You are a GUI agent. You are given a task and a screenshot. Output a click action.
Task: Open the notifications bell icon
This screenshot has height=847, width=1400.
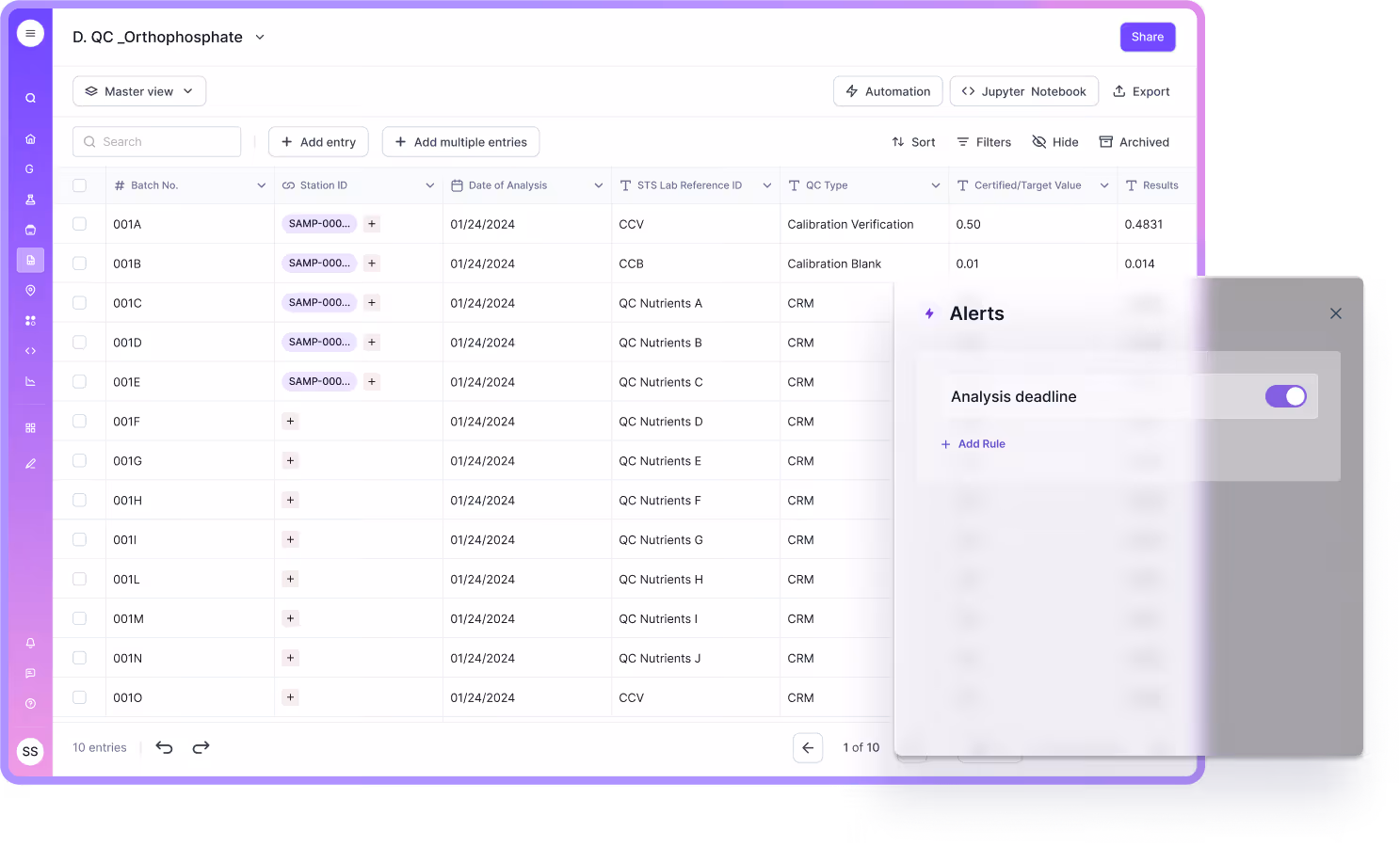click(29, 643)
